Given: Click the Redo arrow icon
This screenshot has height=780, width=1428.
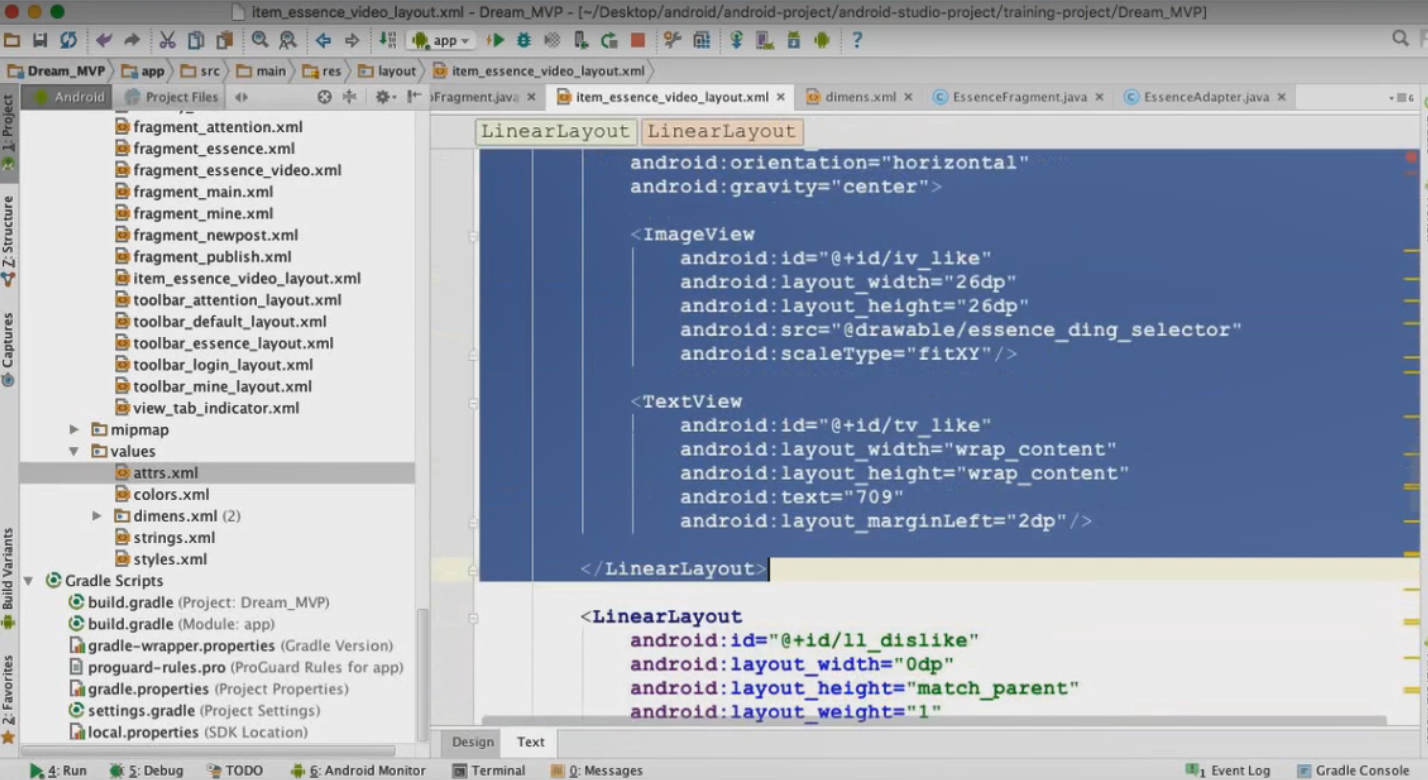Looking at the screenshot, I should point(132,40).
